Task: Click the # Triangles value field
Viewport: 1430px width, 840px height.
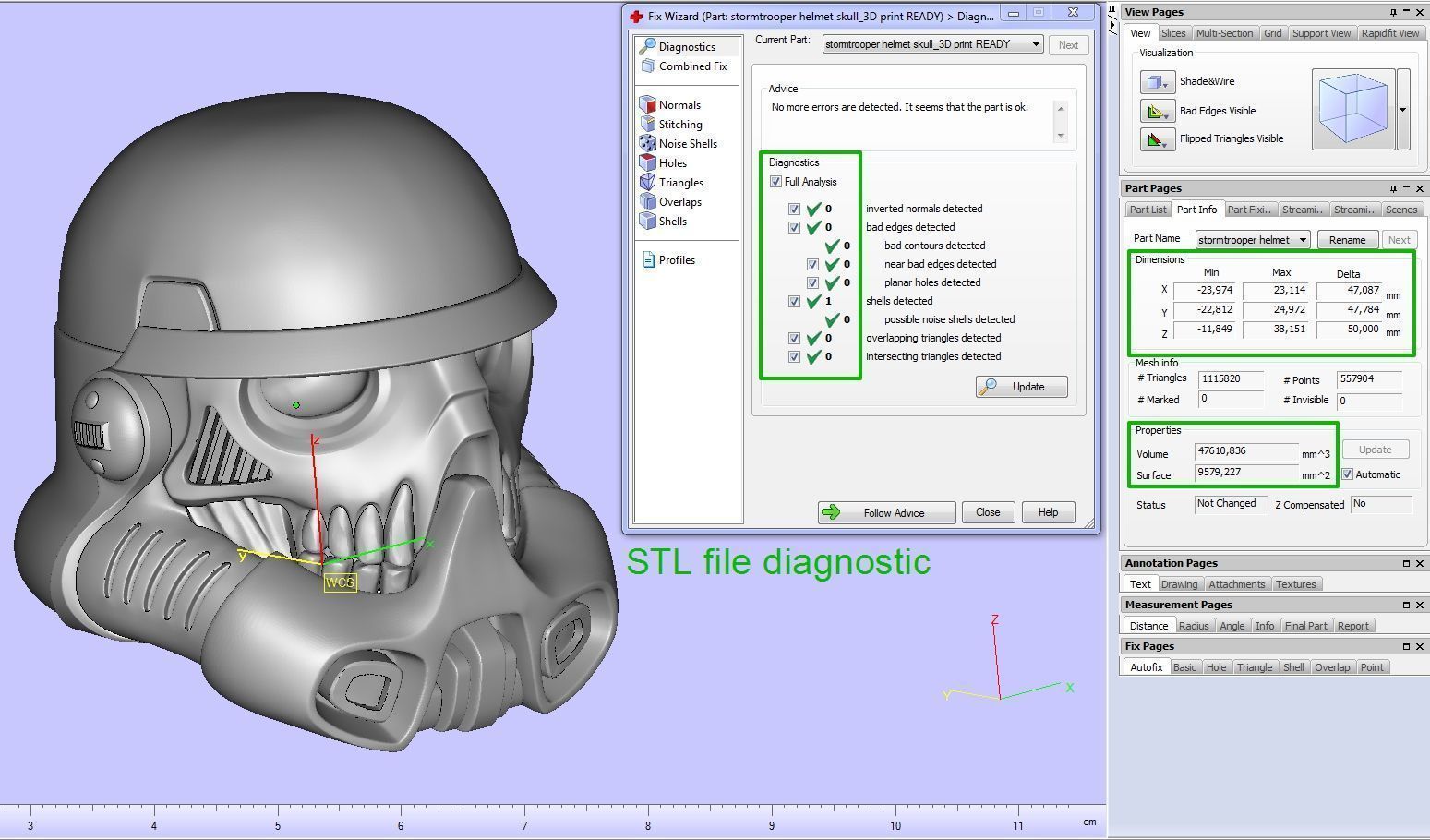Action: pyautogui.click(x=1231, y=379)
